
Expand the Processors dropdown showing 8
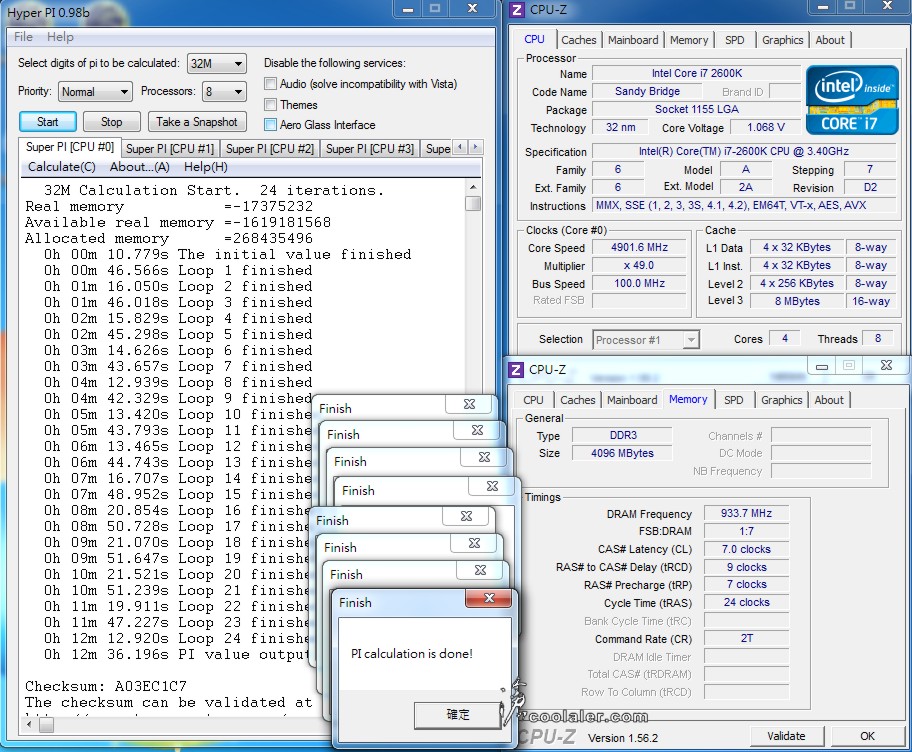pos(224,92)
